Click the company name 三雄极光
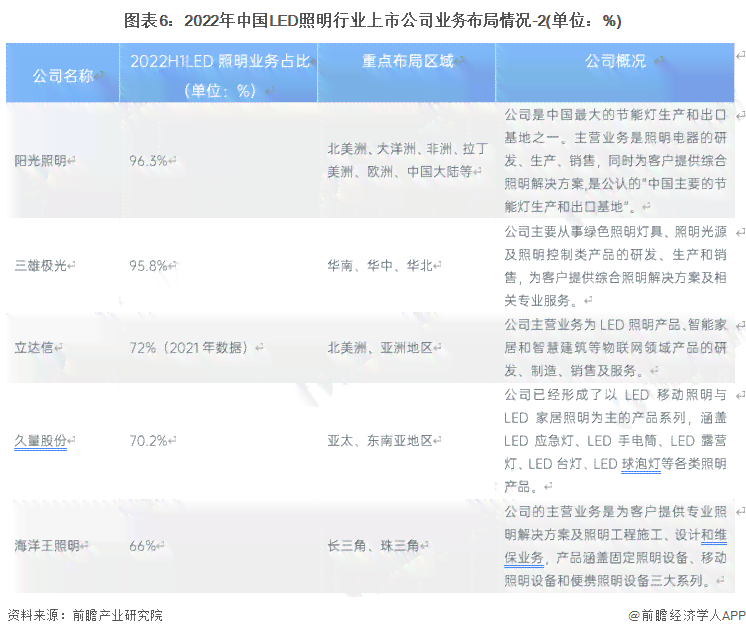Image resolution: width=746 pixels, height=636 pixels. point(40,265)
